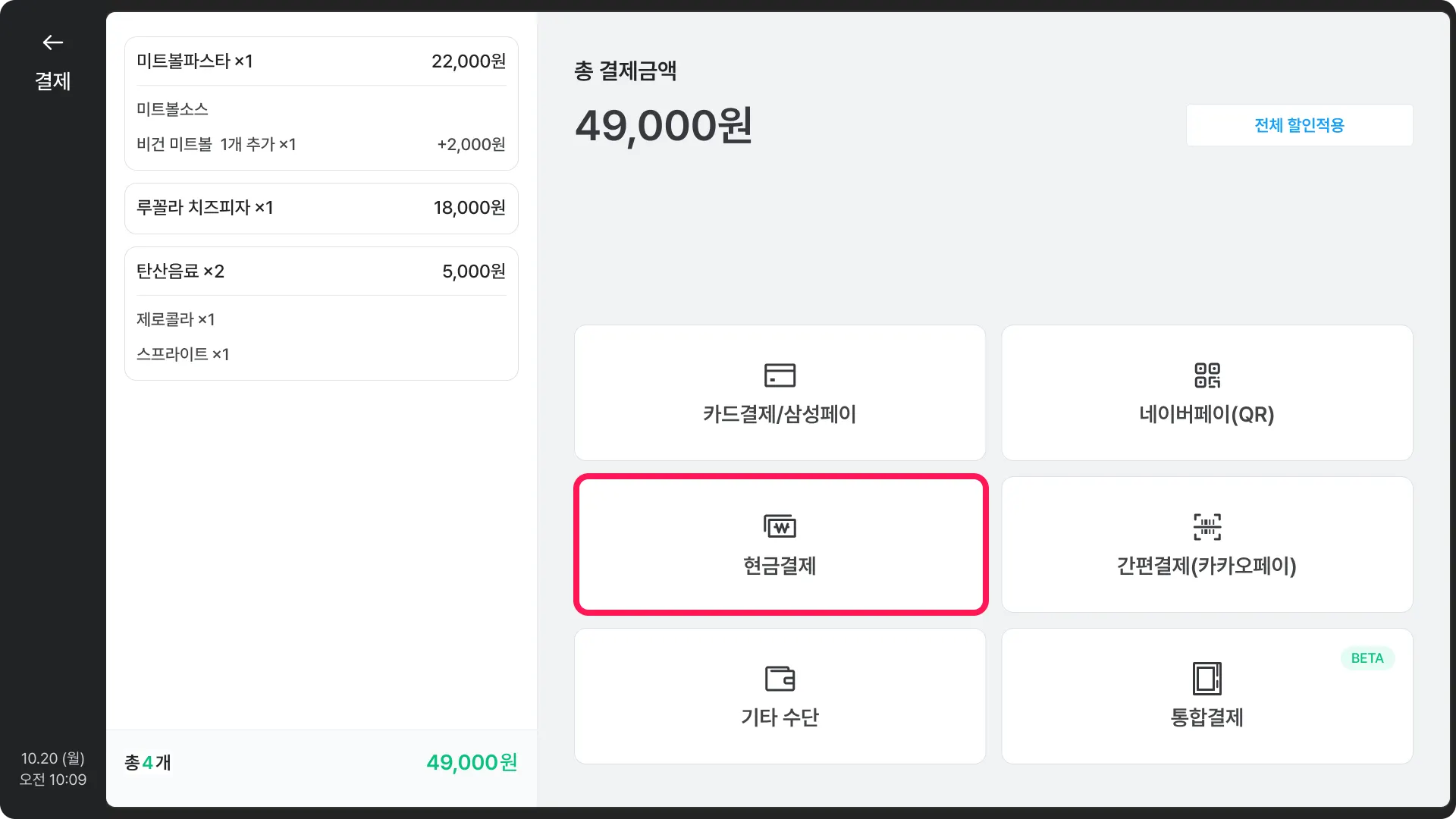Image resolution: width=1456 pixels, height=819 pixels.
Task: Click the 통합결제 integrated payment icon
Action: tap(1207, 678)
